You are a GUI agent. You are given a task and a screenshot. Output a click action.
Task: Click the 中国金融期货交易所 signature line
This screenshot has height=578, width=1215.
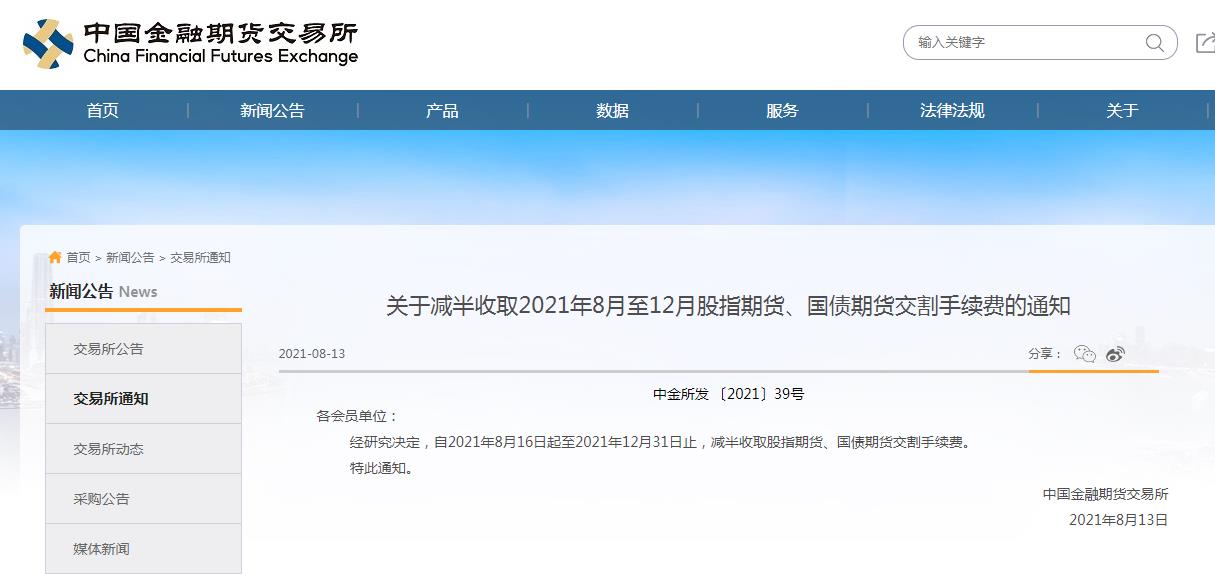(x=1105, y=494)
